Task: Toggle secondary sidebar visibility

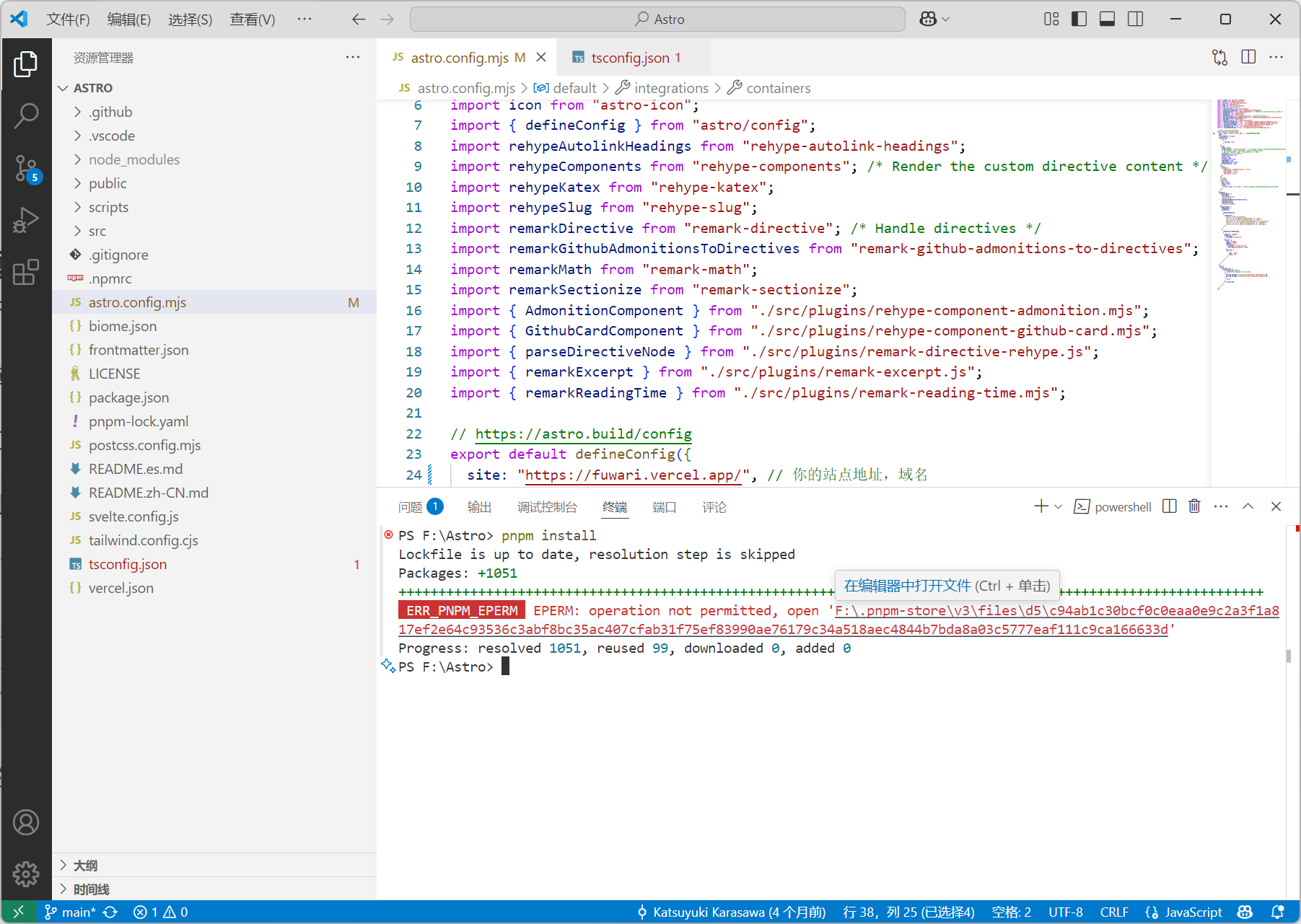Action: point(1135,19)
